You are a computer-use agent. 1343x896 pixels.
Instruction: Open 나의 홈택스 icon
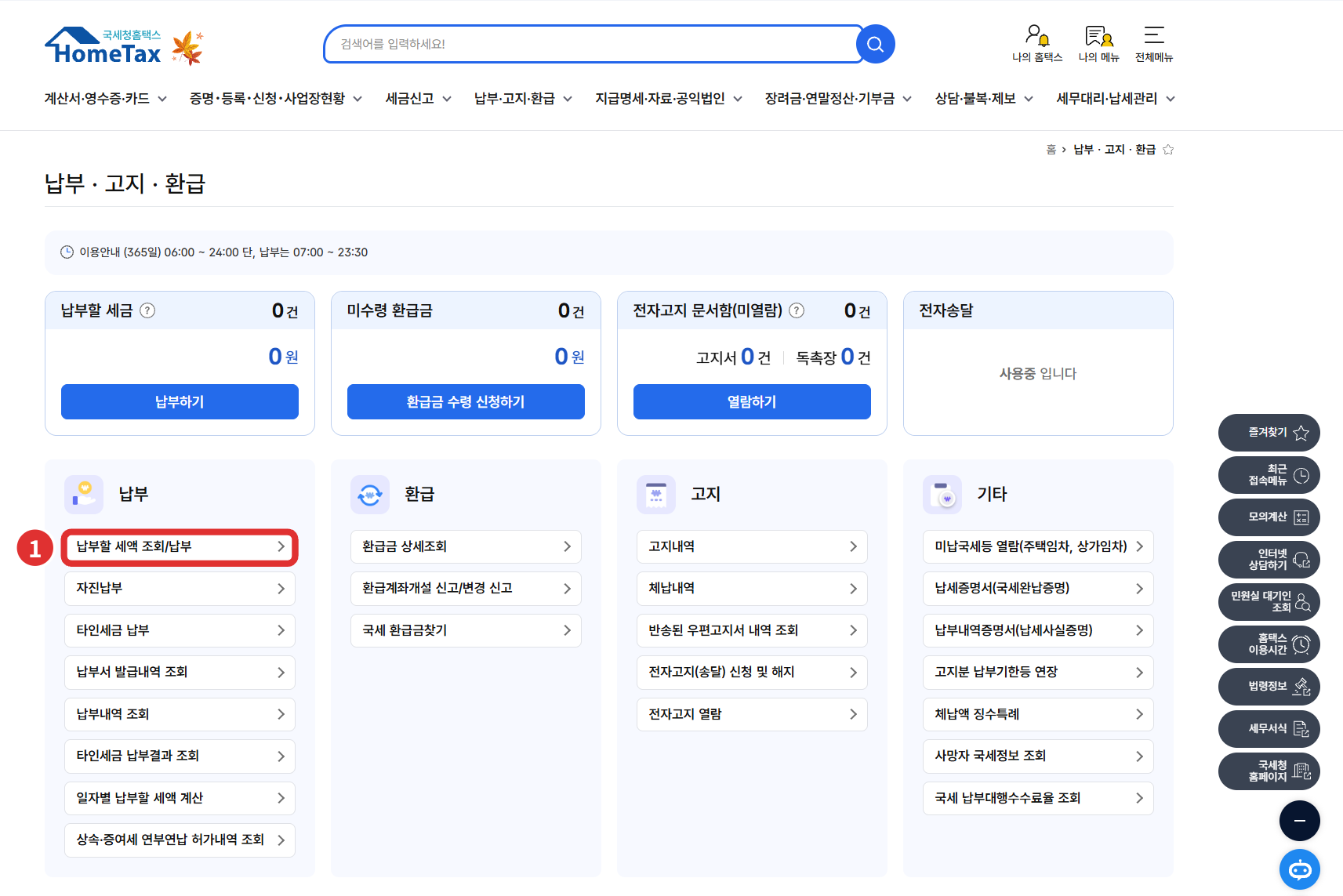pyautogui.click(x=1036, y=43)
